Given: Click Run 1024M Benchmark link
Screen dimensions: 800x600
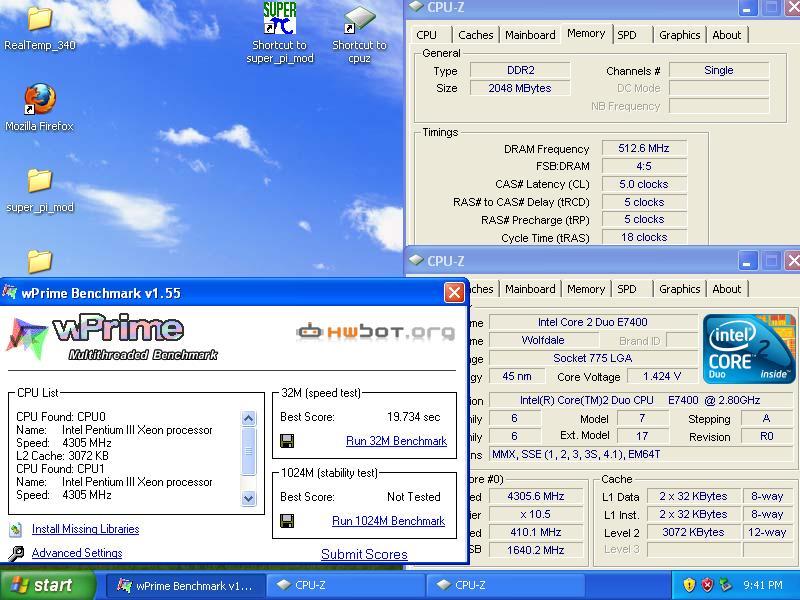Looking at the screenshot, I should point(388,521).
